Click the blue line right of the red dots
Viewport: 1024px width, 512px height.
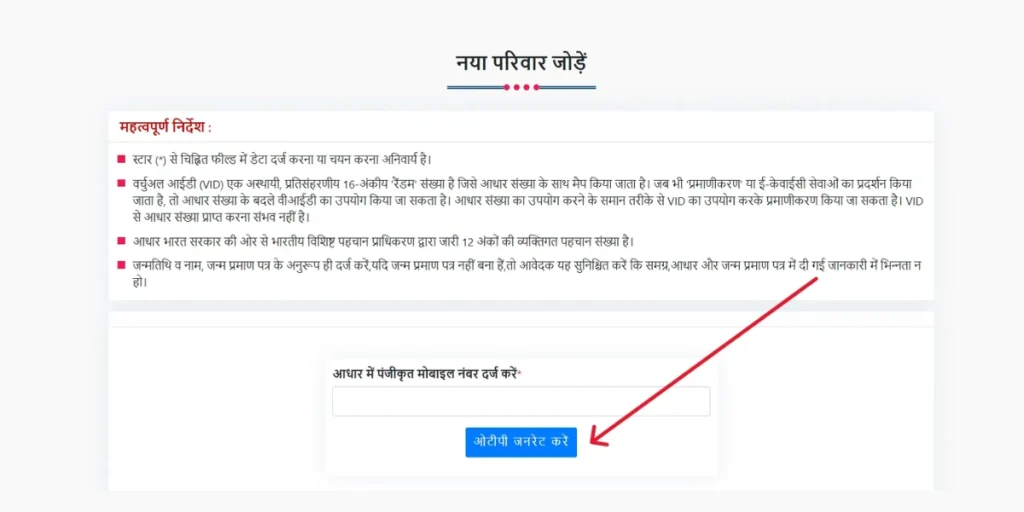point(568,87)
